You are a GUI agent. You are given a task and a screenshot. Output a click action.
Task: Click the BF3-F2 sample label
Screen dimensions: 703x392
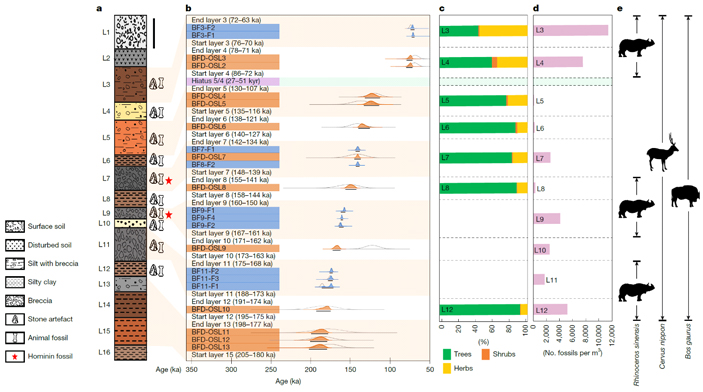coord(203,28)
